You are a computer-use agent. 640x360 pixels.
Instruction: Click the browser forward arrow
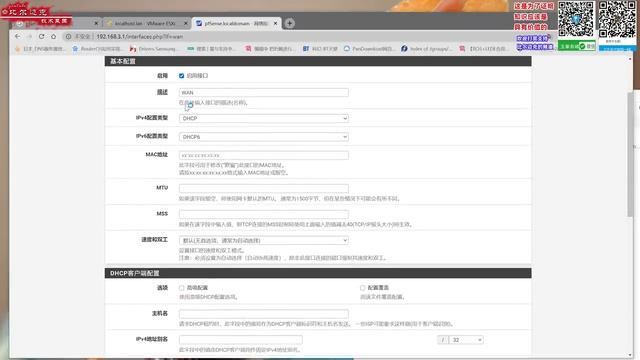pyautogui.click(x=29, y=36)
